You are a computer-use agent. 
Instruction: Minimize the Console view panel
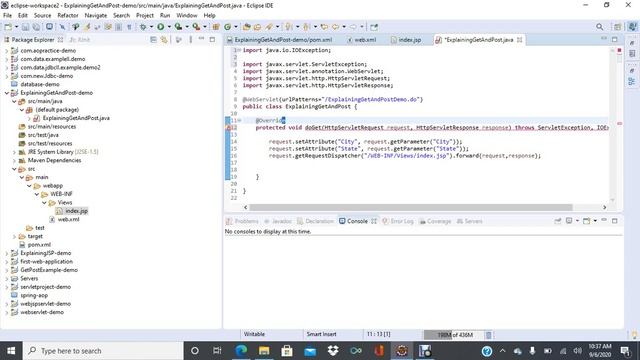point(604,220)
